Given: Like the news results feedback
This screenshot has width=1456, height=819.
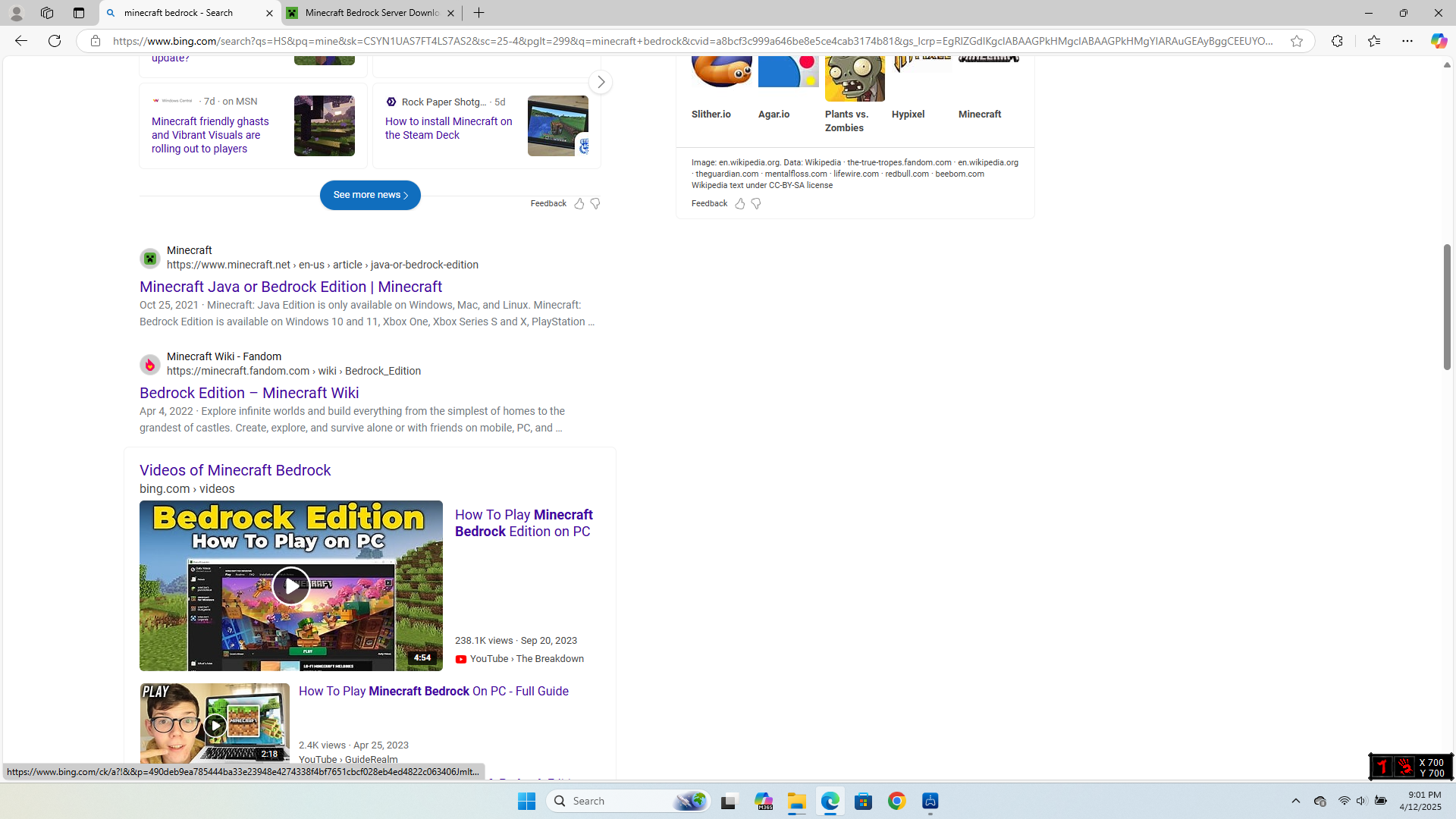Looking at the screenshot, I should pyautogui.click(x=579, y=203).
